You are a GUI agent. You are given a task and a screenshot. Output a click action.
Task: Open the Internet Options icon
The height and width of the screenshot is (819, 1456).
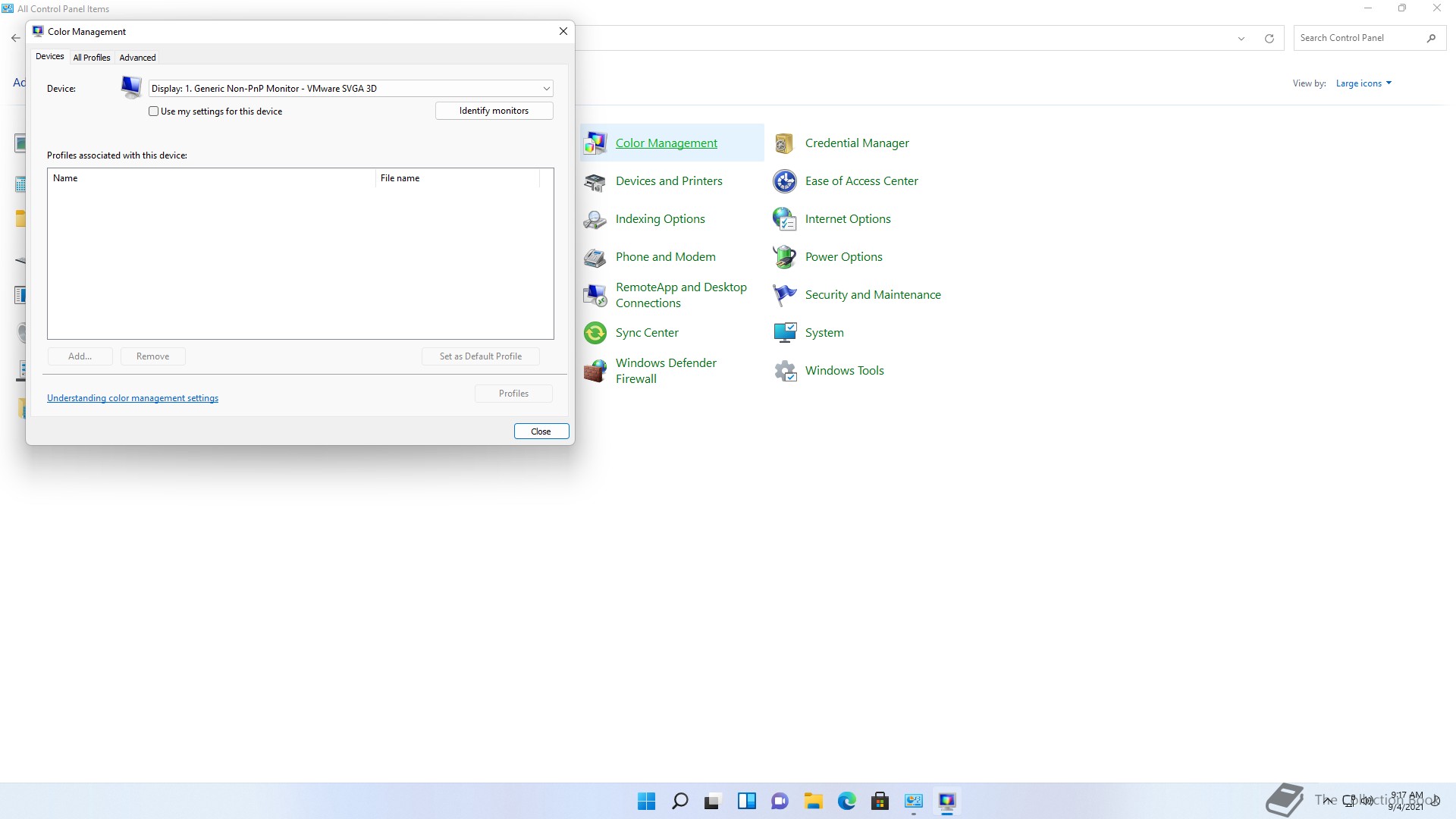(x=785, y=219)
